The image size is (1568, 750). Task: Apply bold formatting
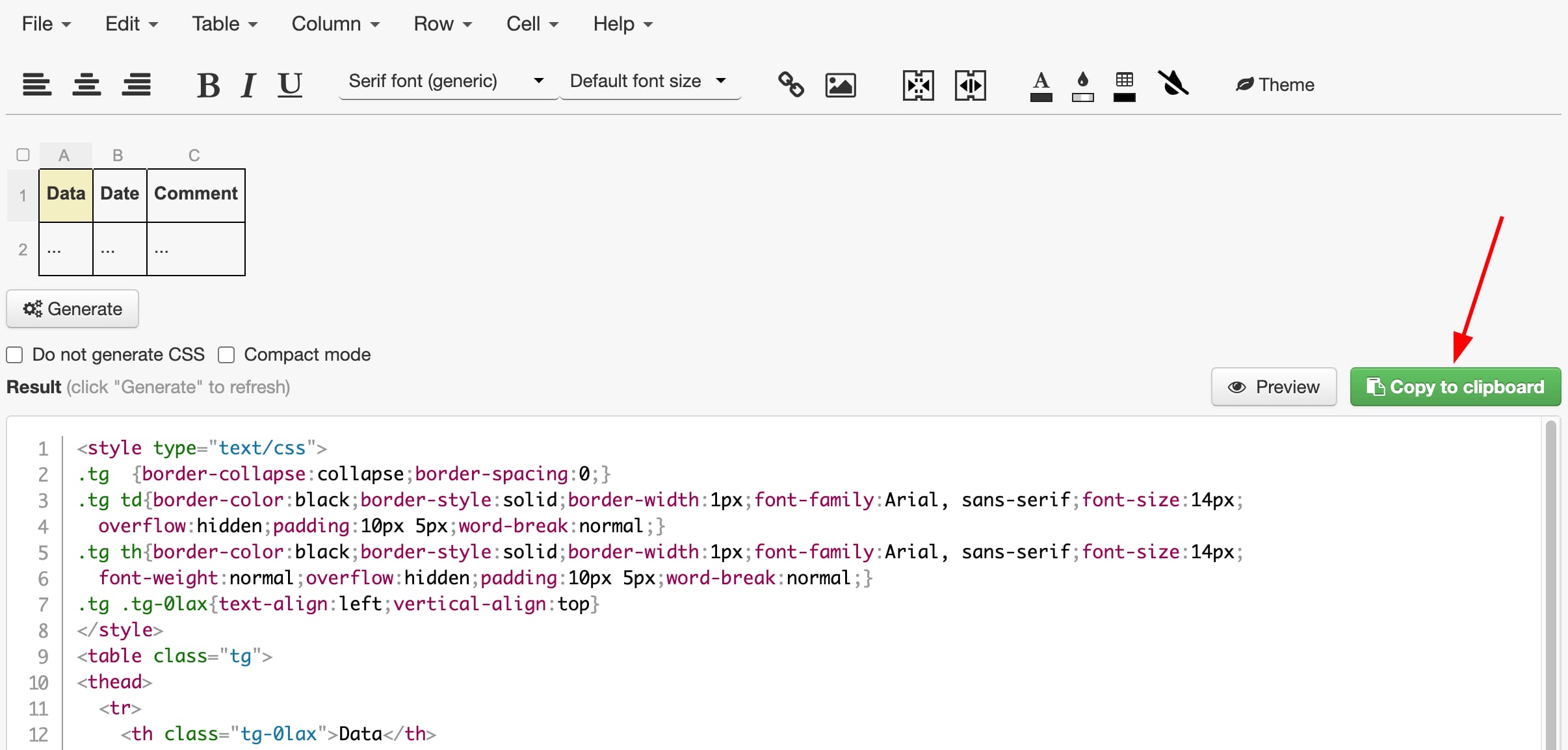(209, 84)
